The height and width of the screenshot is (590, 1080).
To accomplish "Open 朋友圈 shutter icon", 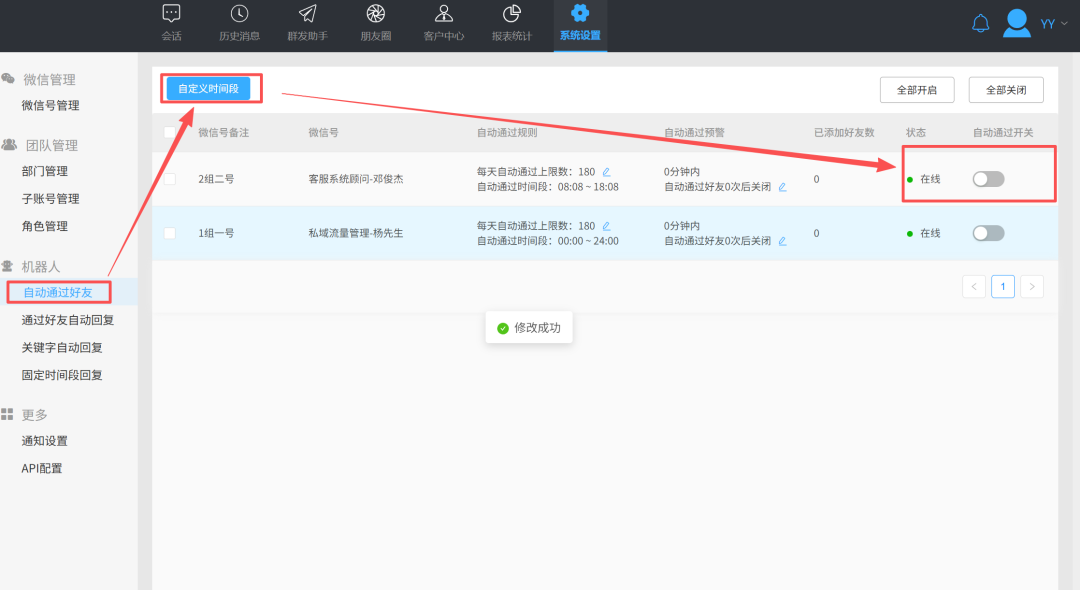I will [x=375, y=13].
